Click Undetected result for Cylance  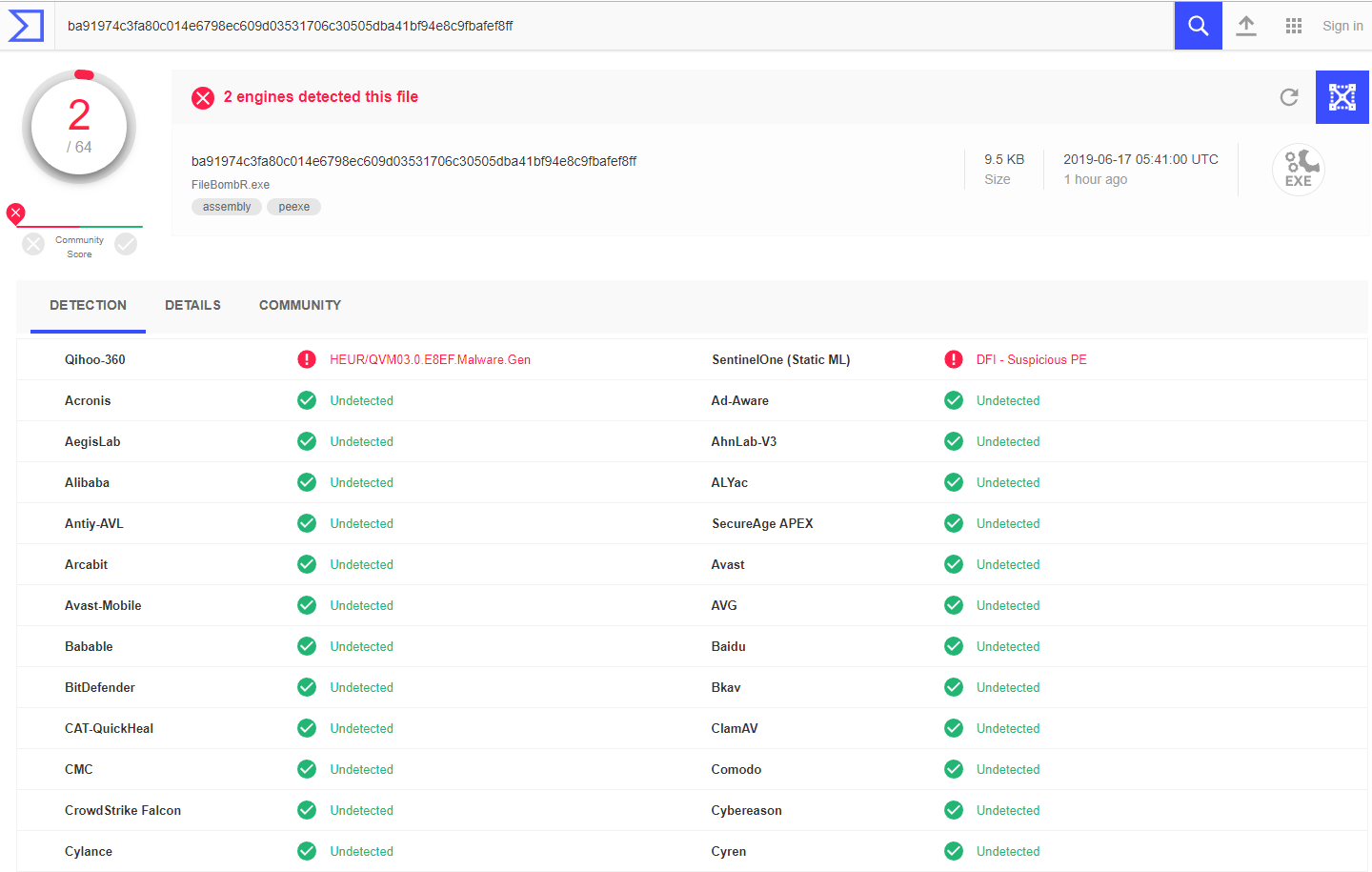[361, 851]
